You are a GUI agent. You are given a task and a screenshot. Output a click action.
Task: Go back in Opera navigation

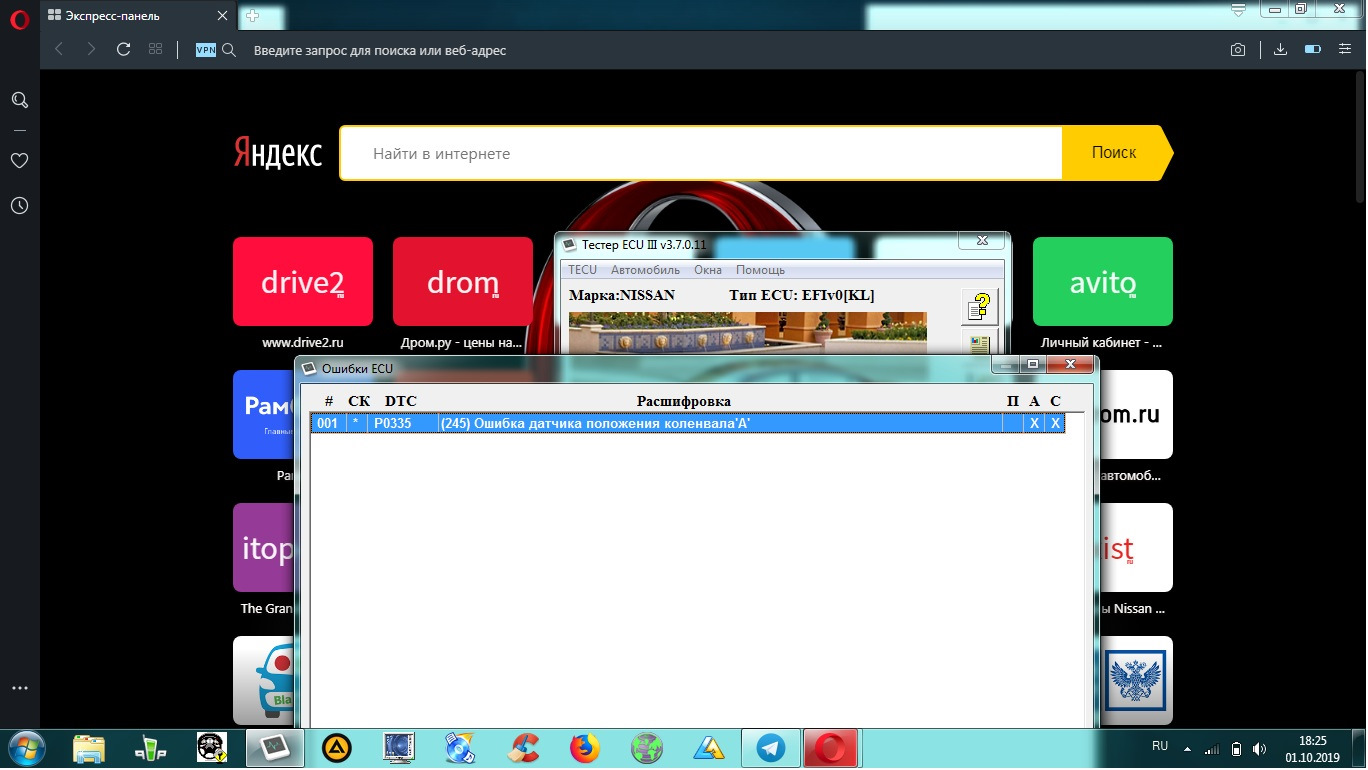pyautogui.click(x=59, y=49)
